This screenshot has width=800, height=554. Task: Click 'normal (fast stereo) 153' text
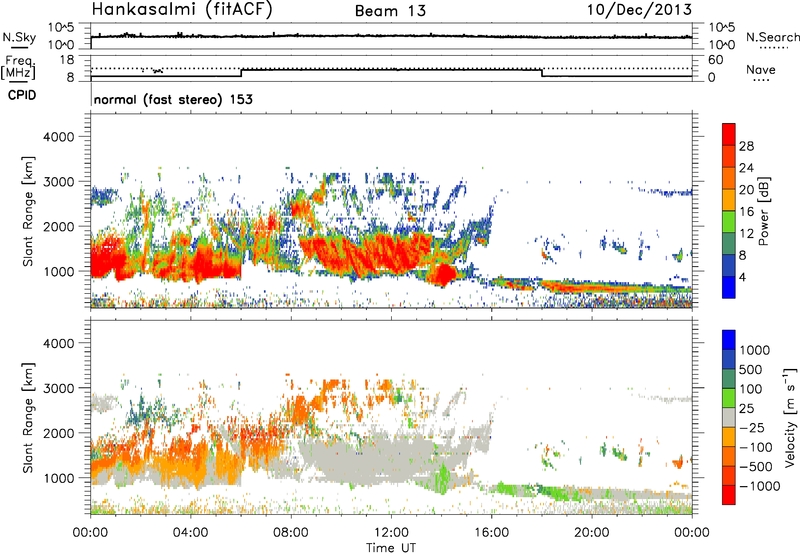tap(173, 99)
